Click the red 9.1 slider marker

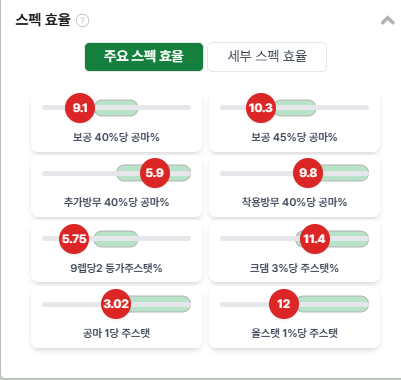[x=80, y=108]
